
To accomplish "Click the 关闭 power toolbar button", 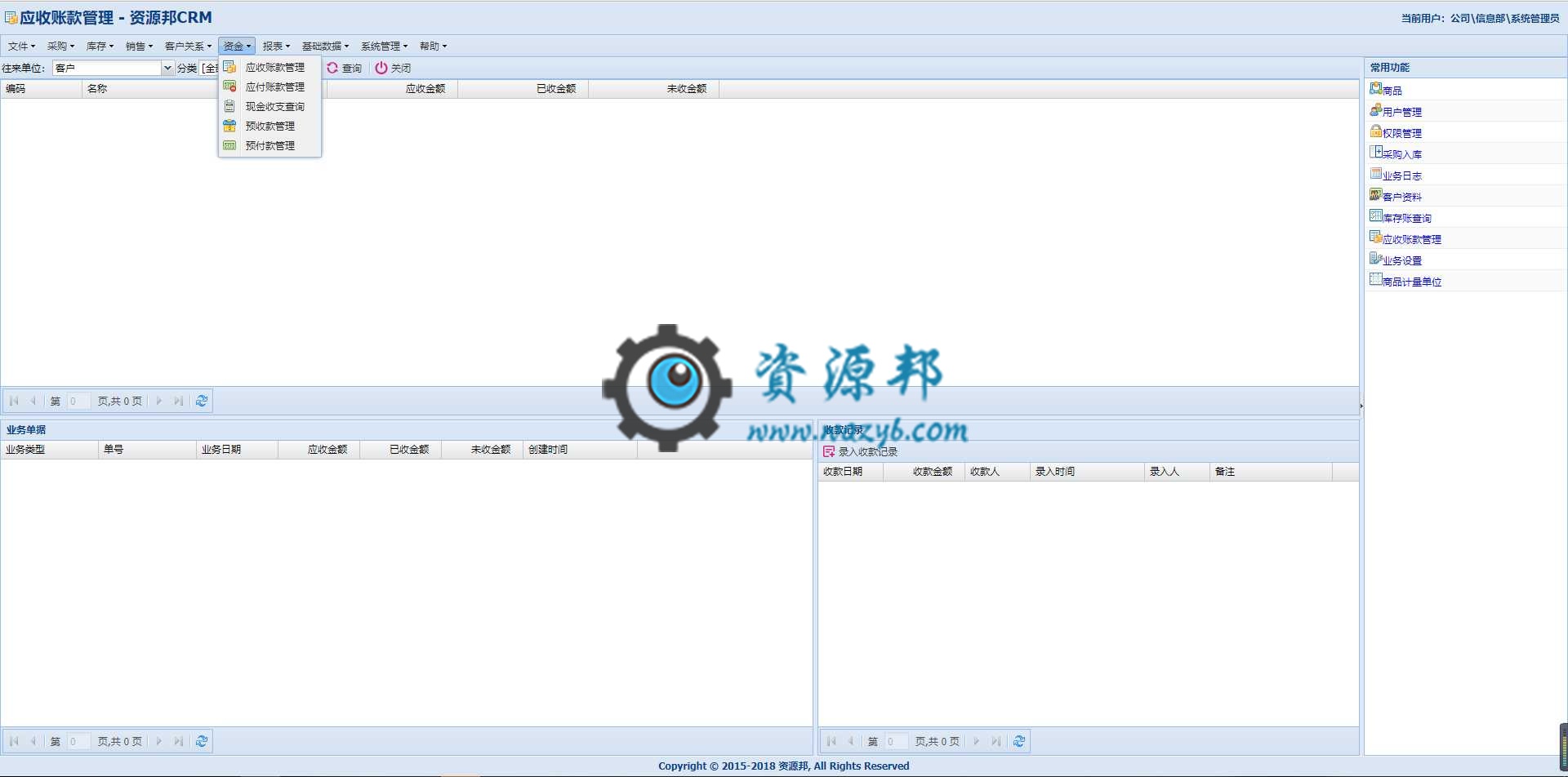I will 393,69.
